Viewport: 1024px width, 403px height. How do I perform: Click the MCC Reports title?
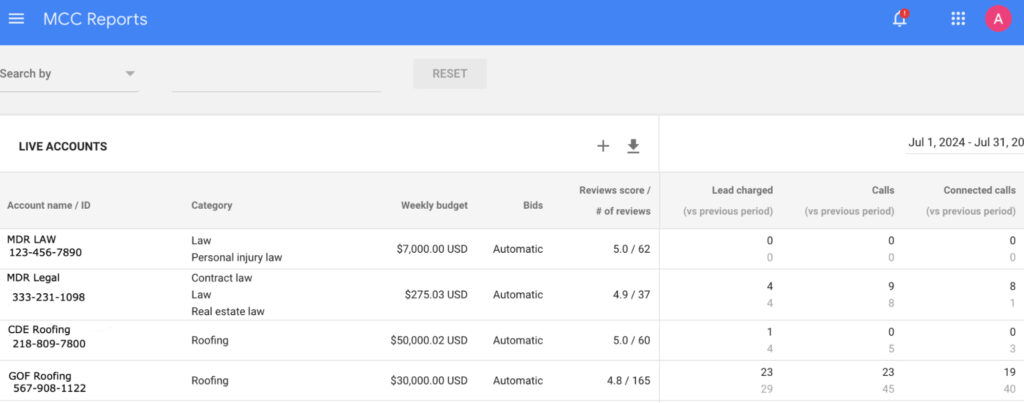tap(95, 19)
